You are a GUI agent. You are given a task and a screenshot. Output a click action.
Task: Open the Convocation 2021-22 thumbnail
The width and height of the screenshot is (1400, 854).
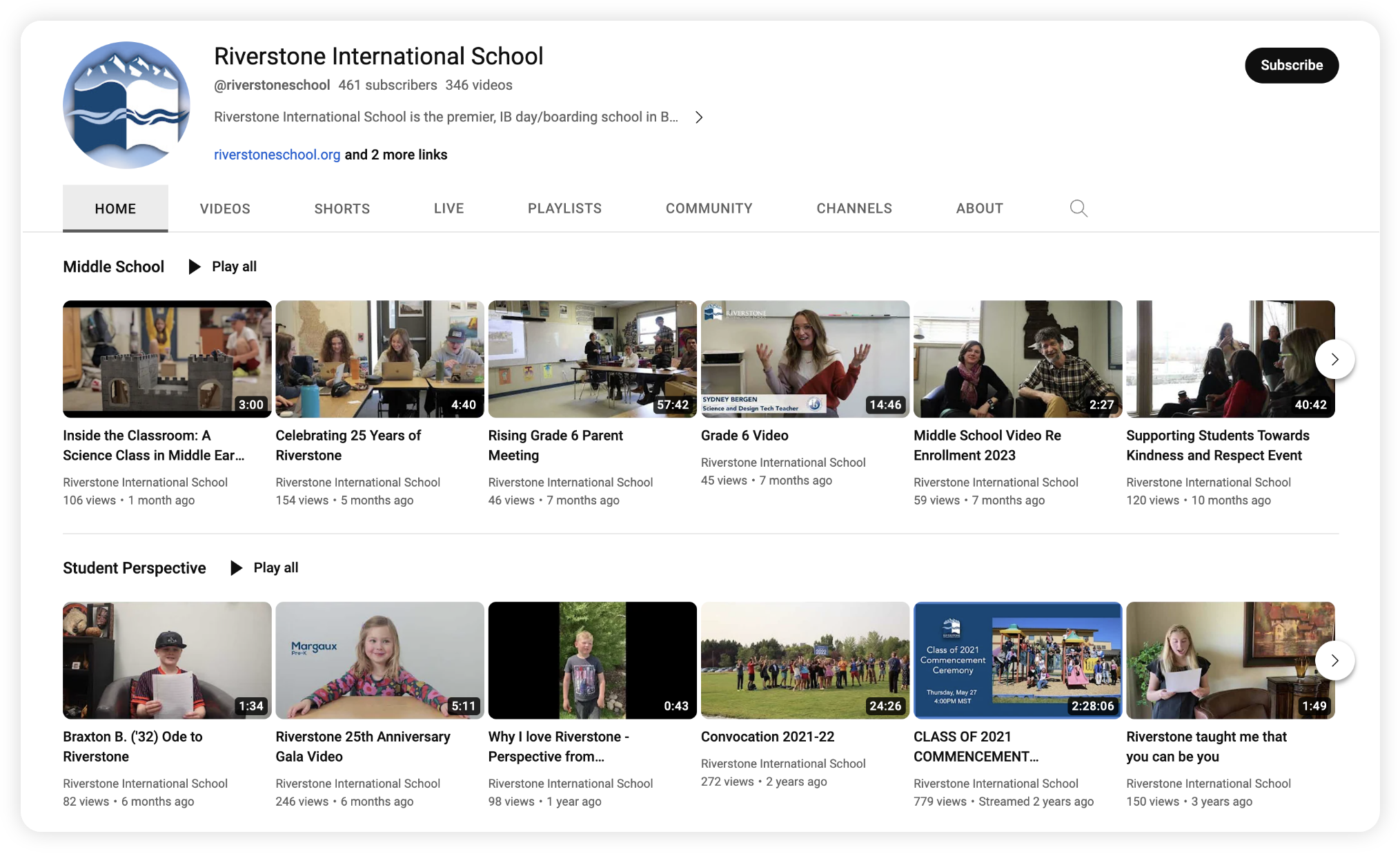[x=805, y=660]
